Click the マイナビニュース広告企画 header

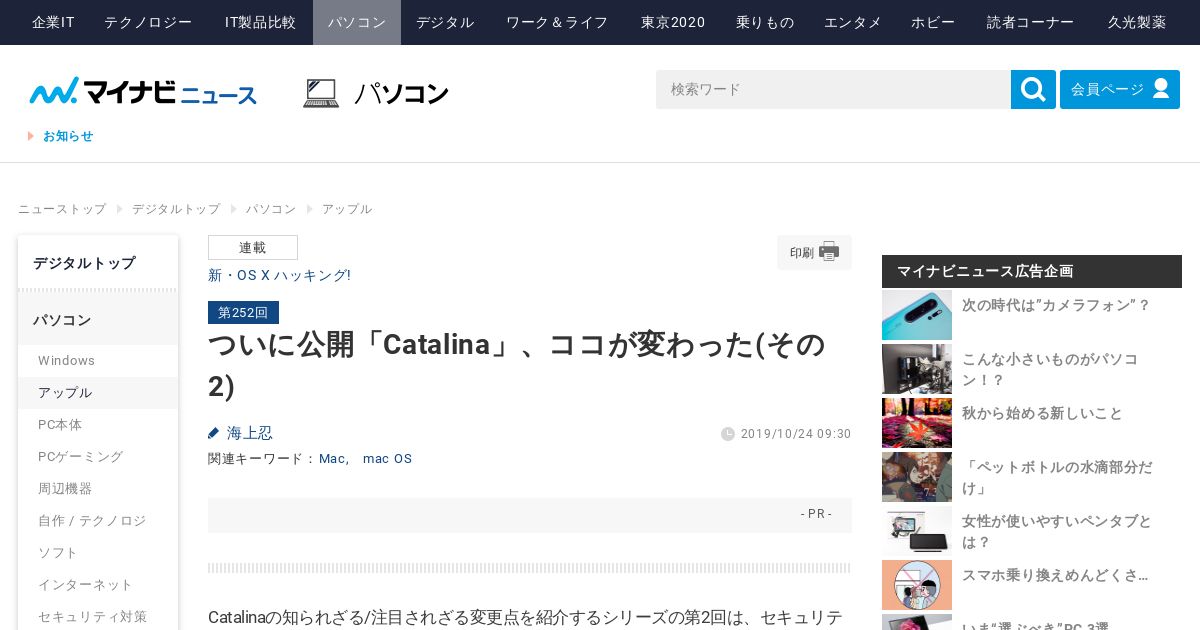1032,271
